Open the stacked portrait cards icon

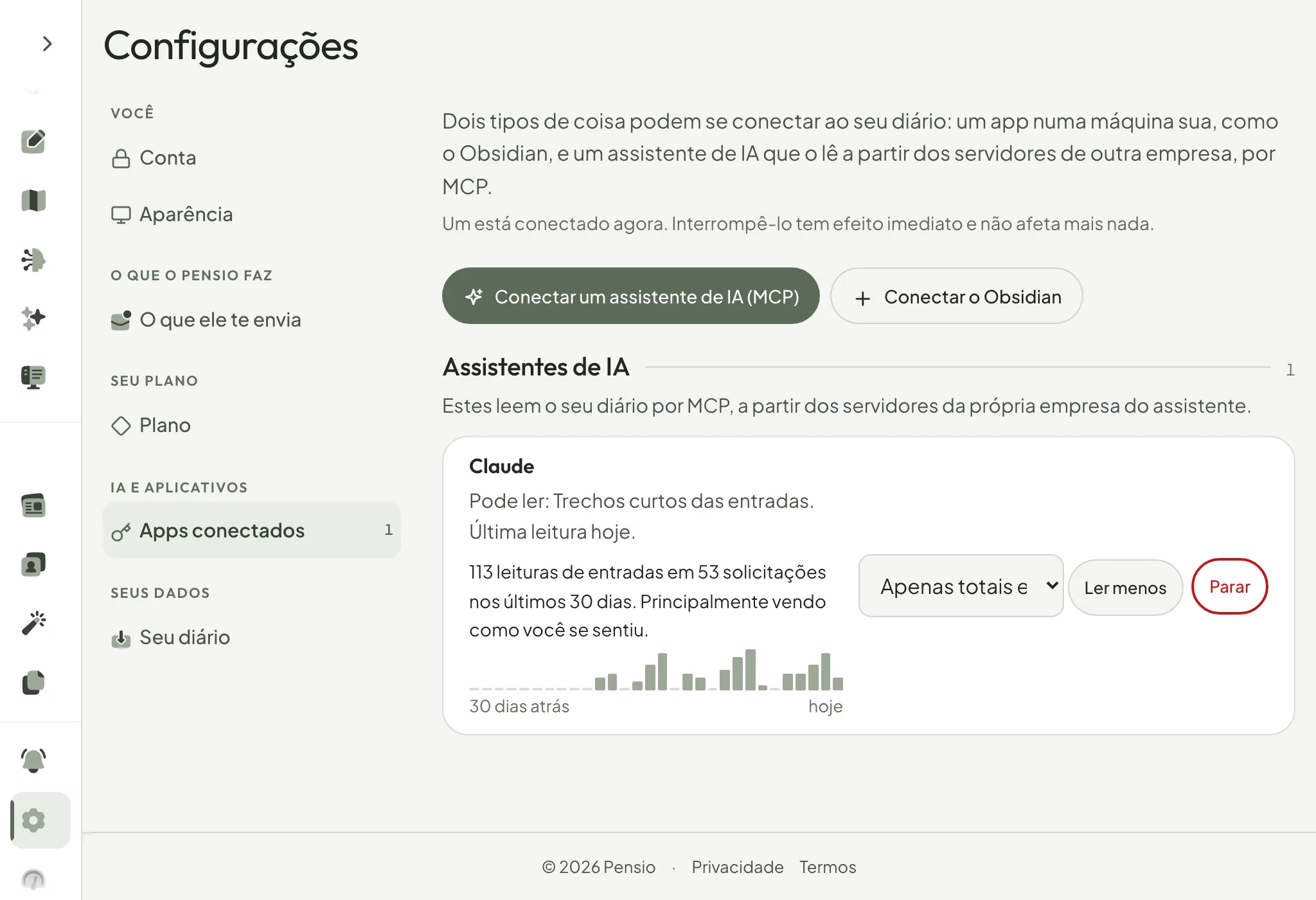(33, 564)
